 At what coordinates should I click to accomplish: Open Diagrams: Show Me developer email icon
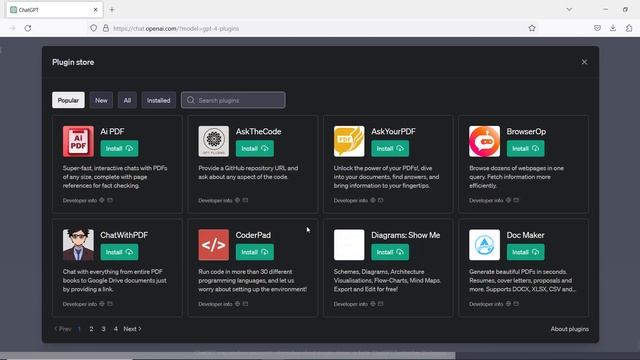[x=380, y=304]
